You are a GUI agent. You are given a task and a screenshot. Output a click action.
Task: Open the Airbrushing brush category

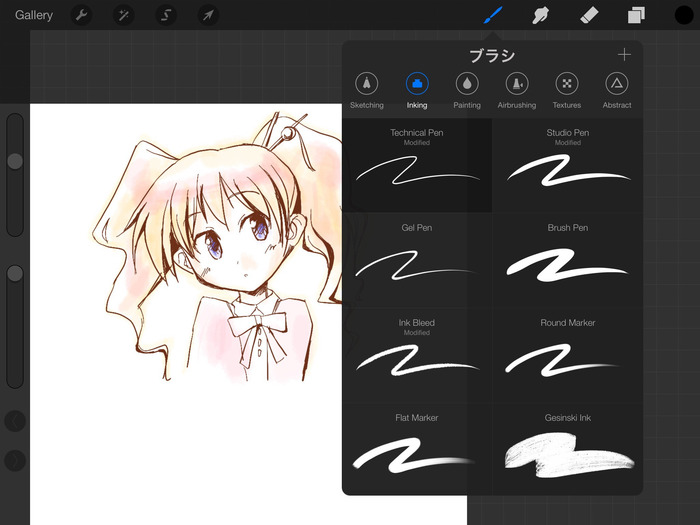click(x=517, y=91)
